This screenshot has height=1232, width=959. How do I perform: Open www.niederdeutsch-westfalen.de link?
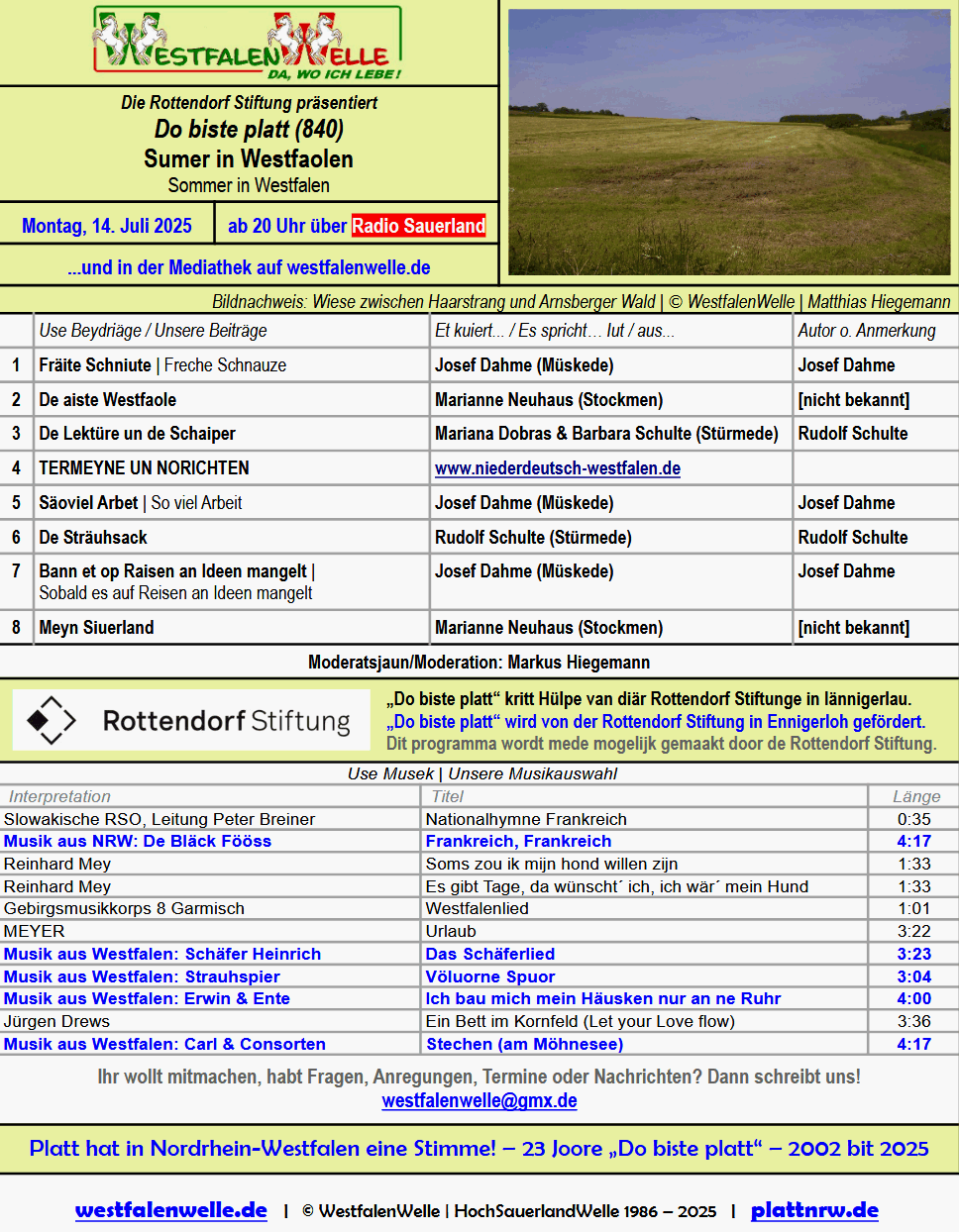[x=557, y=468]
